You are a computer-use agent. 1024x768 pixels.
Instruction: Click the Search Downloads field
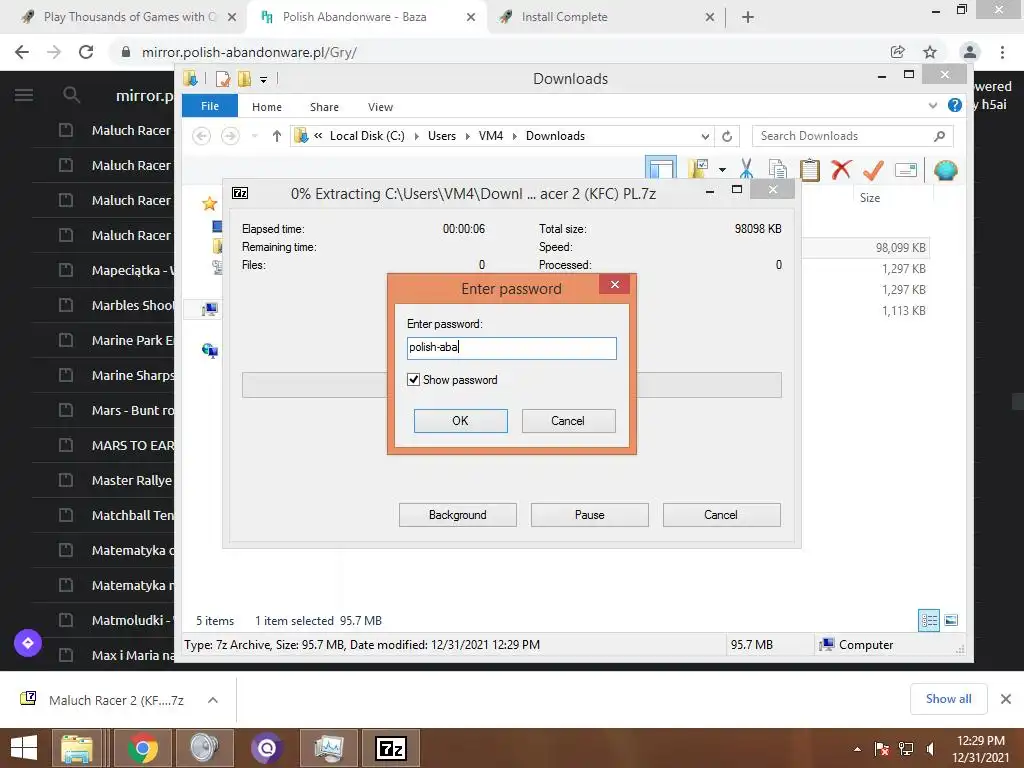(x=852, y=136)
